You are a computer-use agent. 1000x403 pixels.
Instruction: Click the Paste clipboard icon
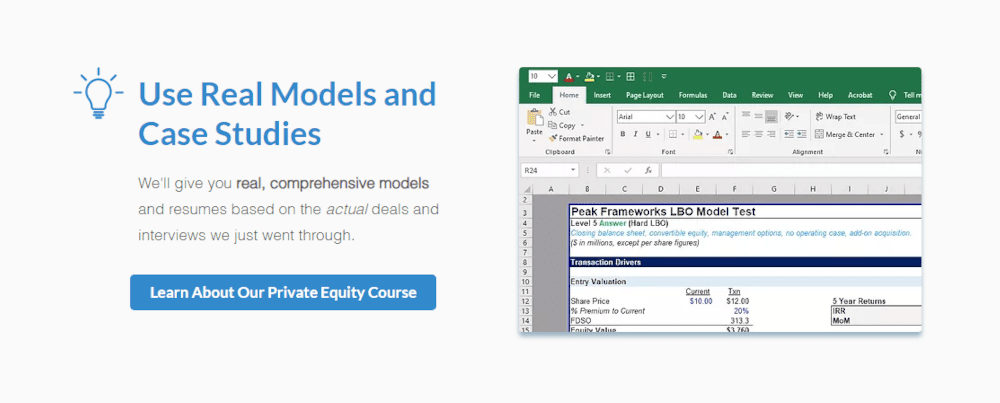[x=535, y=117]
